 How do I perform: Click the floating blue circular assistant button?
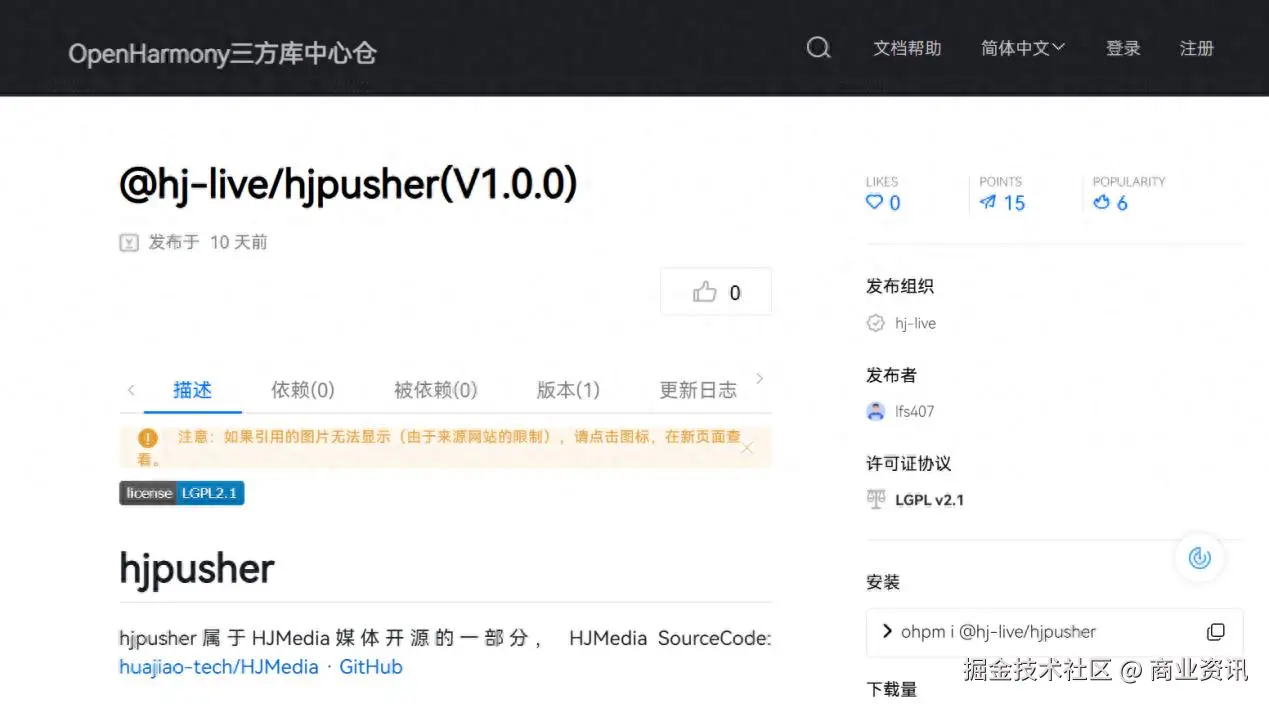(1199, 557)
